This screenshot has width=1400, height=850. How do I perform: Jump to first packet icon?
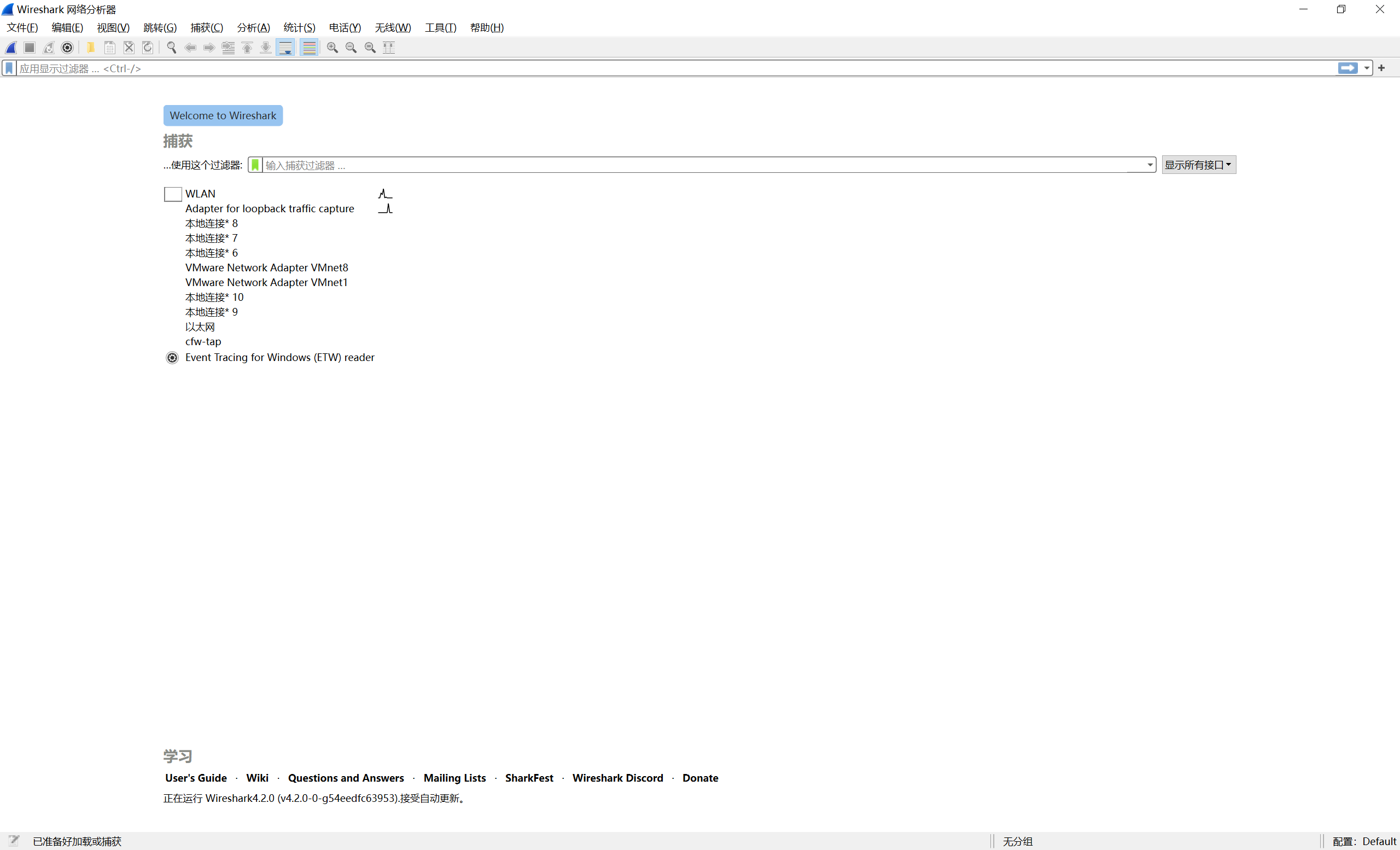click(x=247, y=48)
